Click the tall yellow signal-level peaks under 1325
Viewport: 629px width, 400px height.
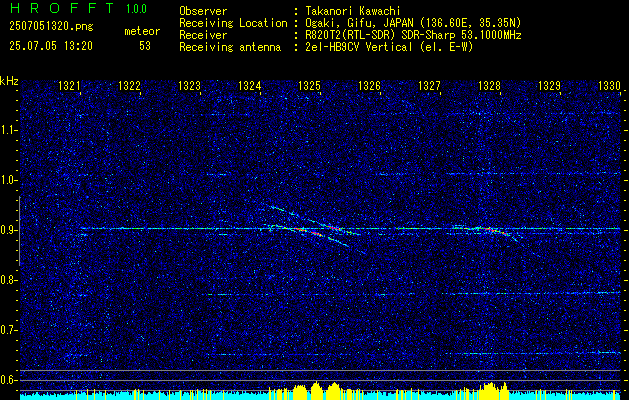317,389
